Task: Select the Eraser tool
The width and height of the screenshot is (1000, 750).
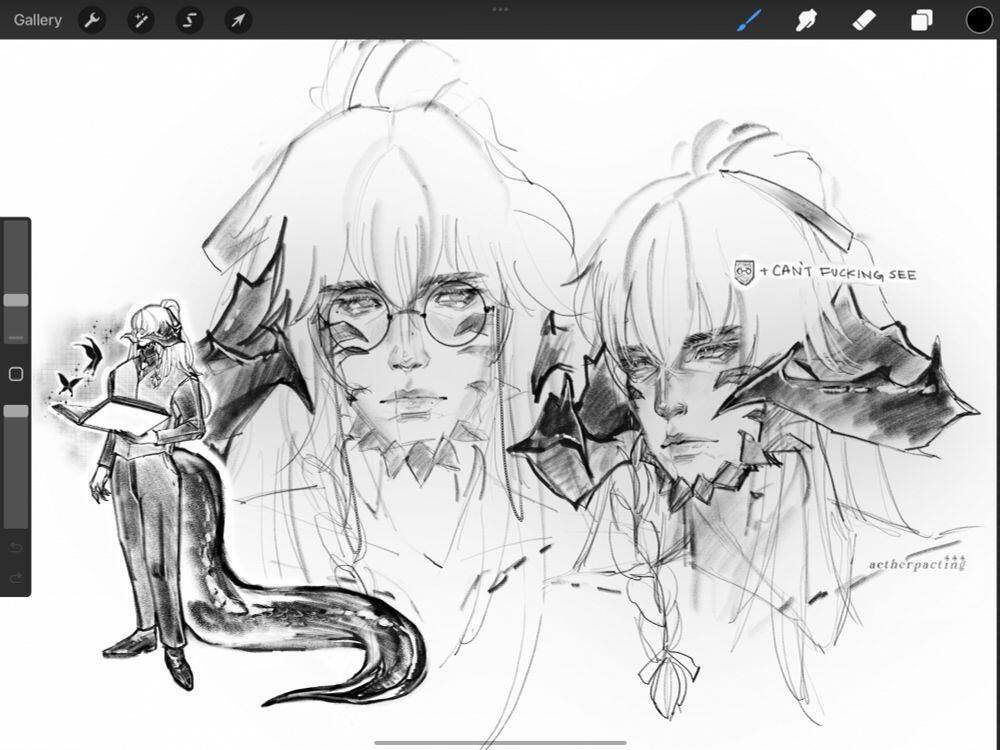Action: (864, 20)
